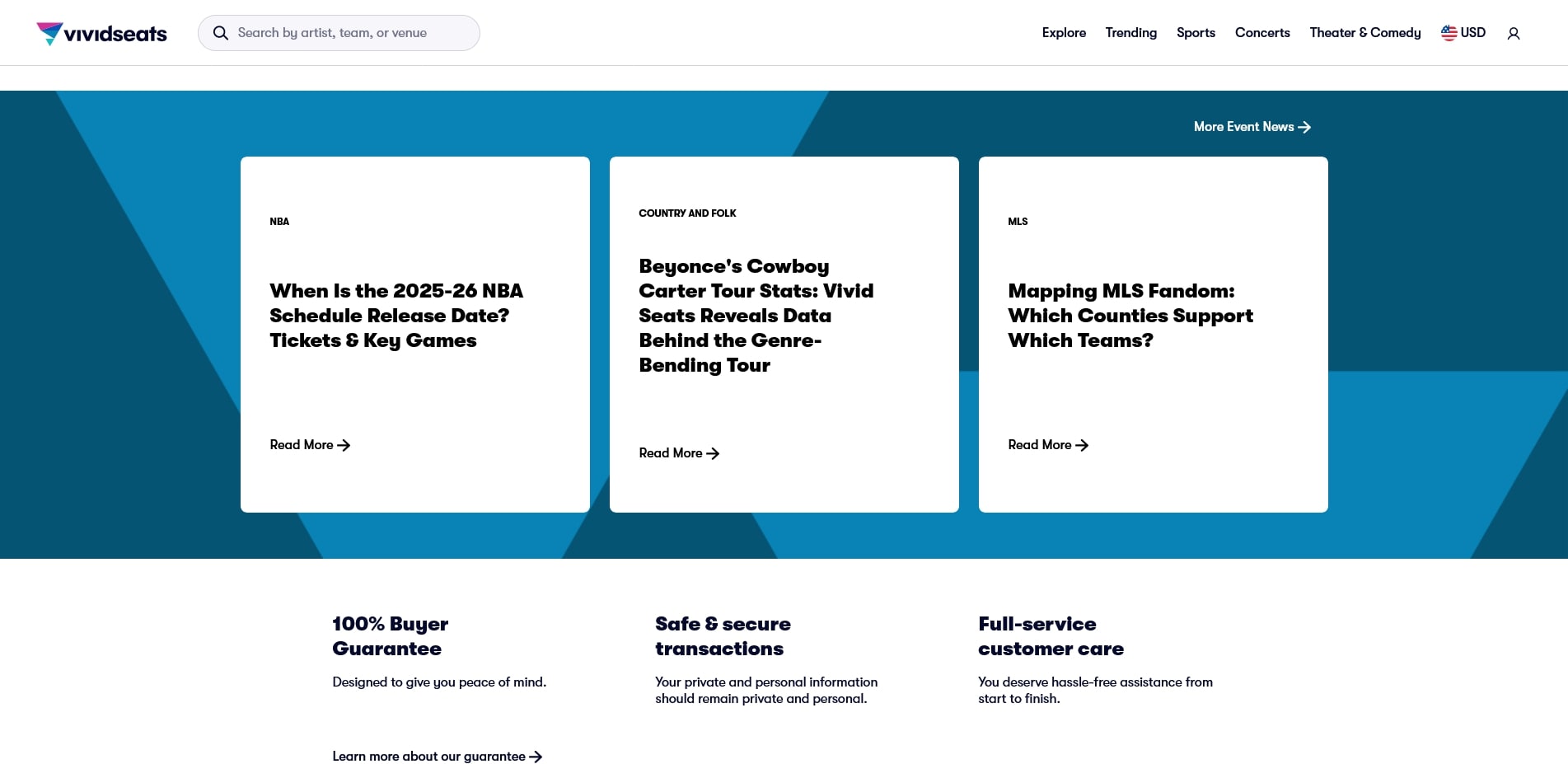The width and height of the screenshot is (1568, 764).
Task: Click Learn more about our guarantee
Action: pos(428,757)
